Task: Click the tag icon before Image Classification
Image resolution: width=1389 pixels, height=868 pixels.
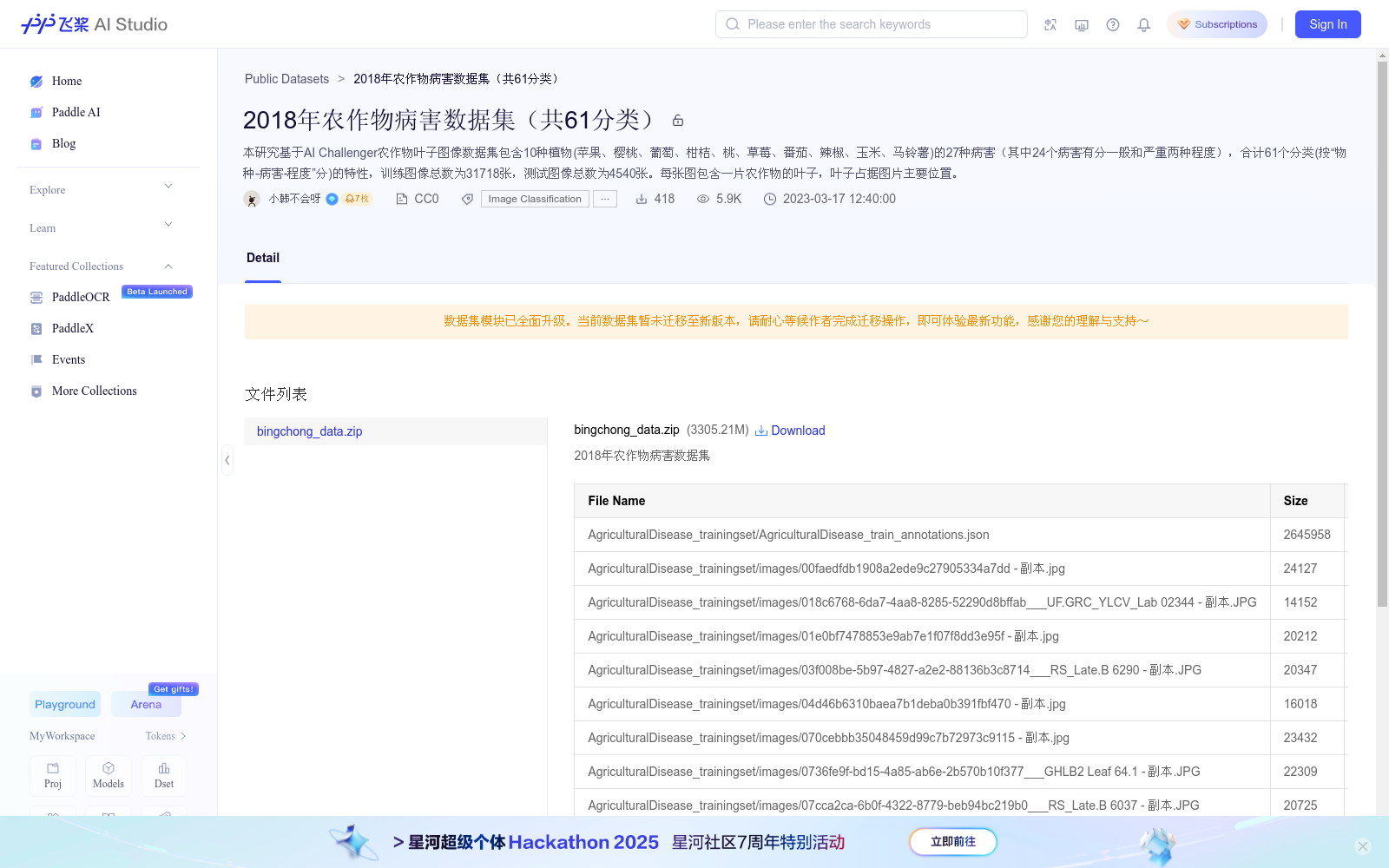Action: [467, 199]
